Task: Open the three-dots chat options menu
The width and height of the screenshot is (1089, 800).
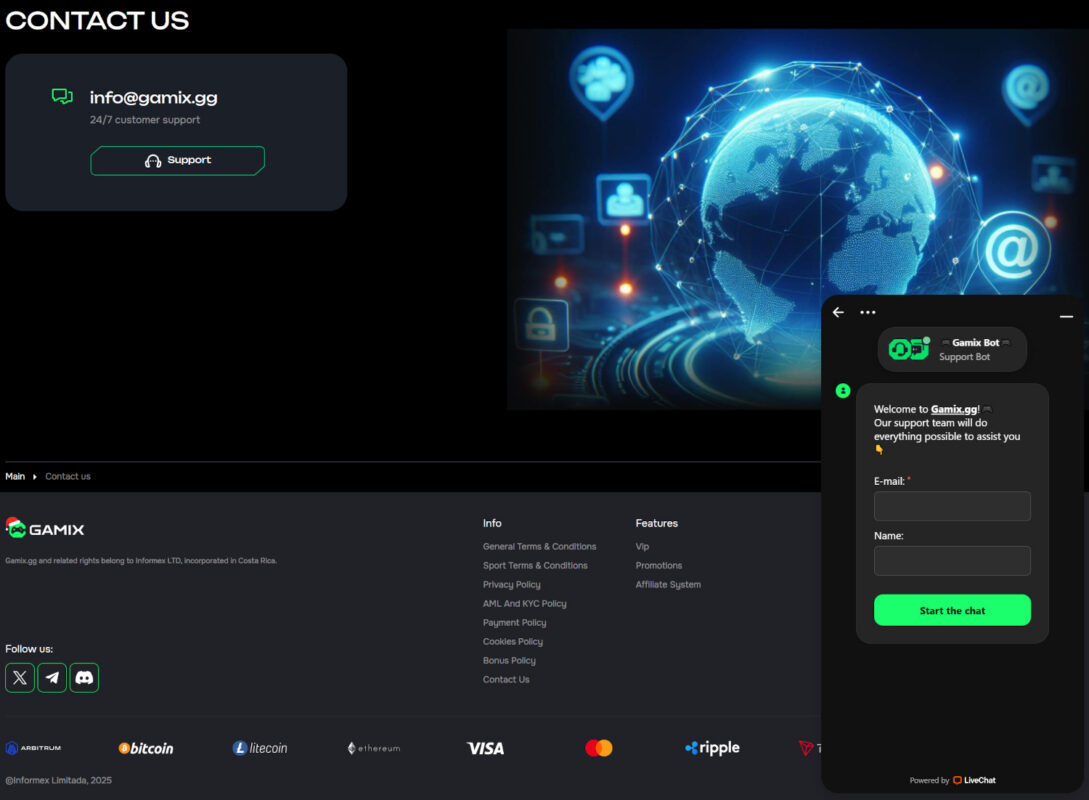Action: tap(868, 312)
